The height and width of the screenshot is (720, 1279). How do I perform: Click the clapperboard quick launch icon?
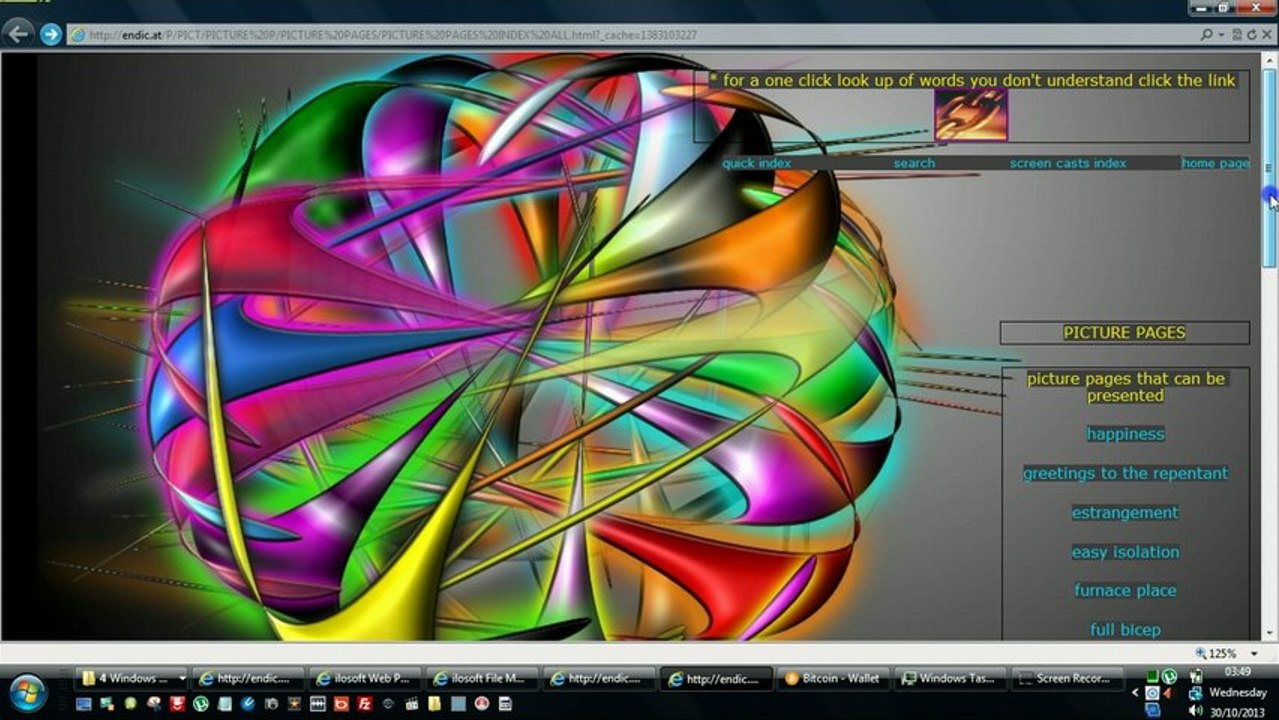pos(411,704)
